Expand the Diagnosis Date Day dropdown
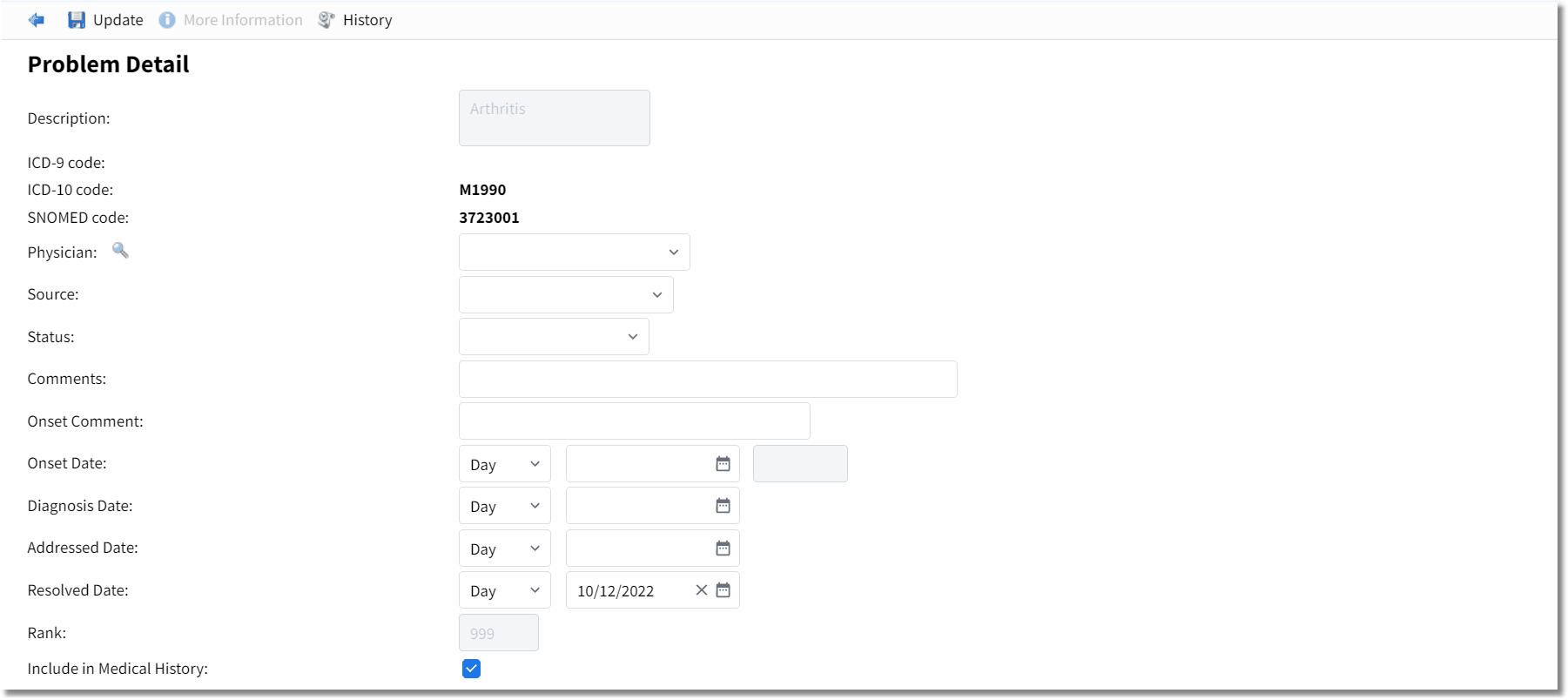The height and width of the screenshot is (700, 1568). pos(505,506)
